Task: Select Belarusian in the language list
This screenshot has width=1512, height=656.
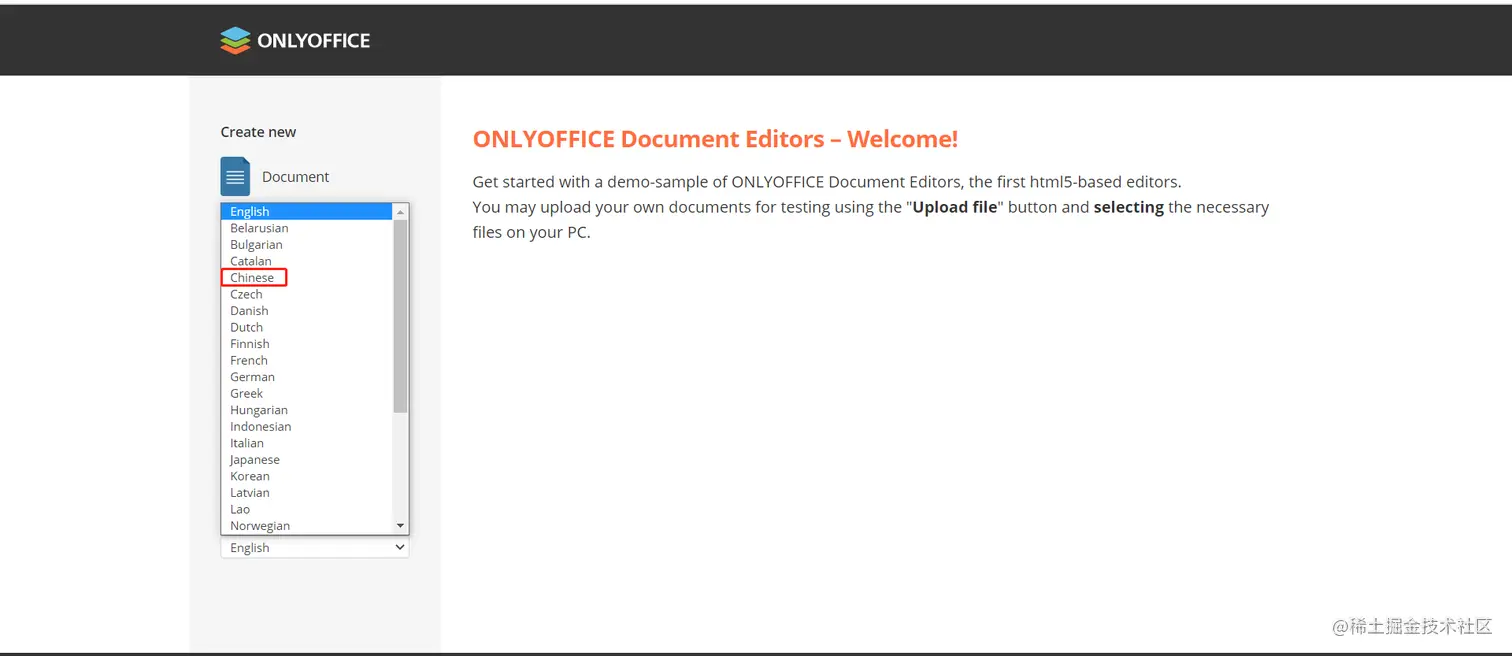Action: pyautogui.click(x=307, y=228)
